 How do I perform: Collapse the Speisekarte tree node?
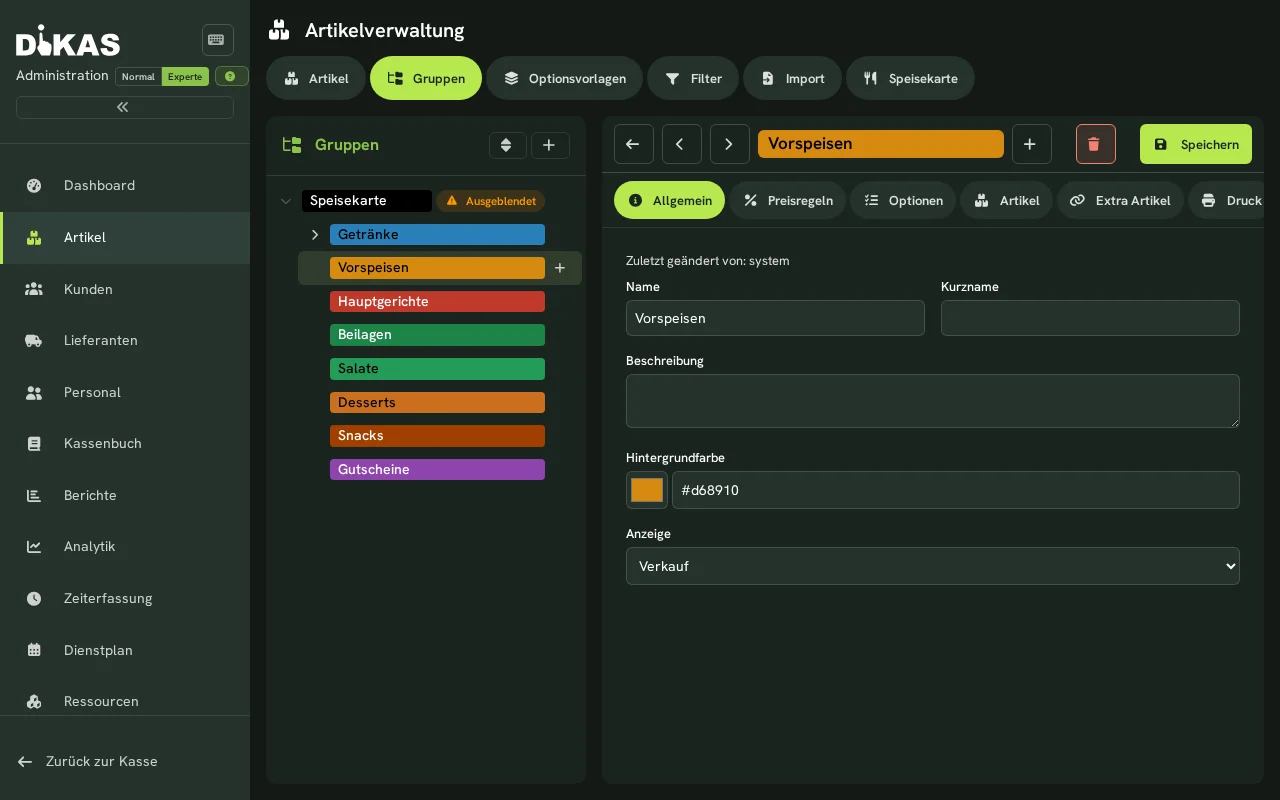coord(286,201)
